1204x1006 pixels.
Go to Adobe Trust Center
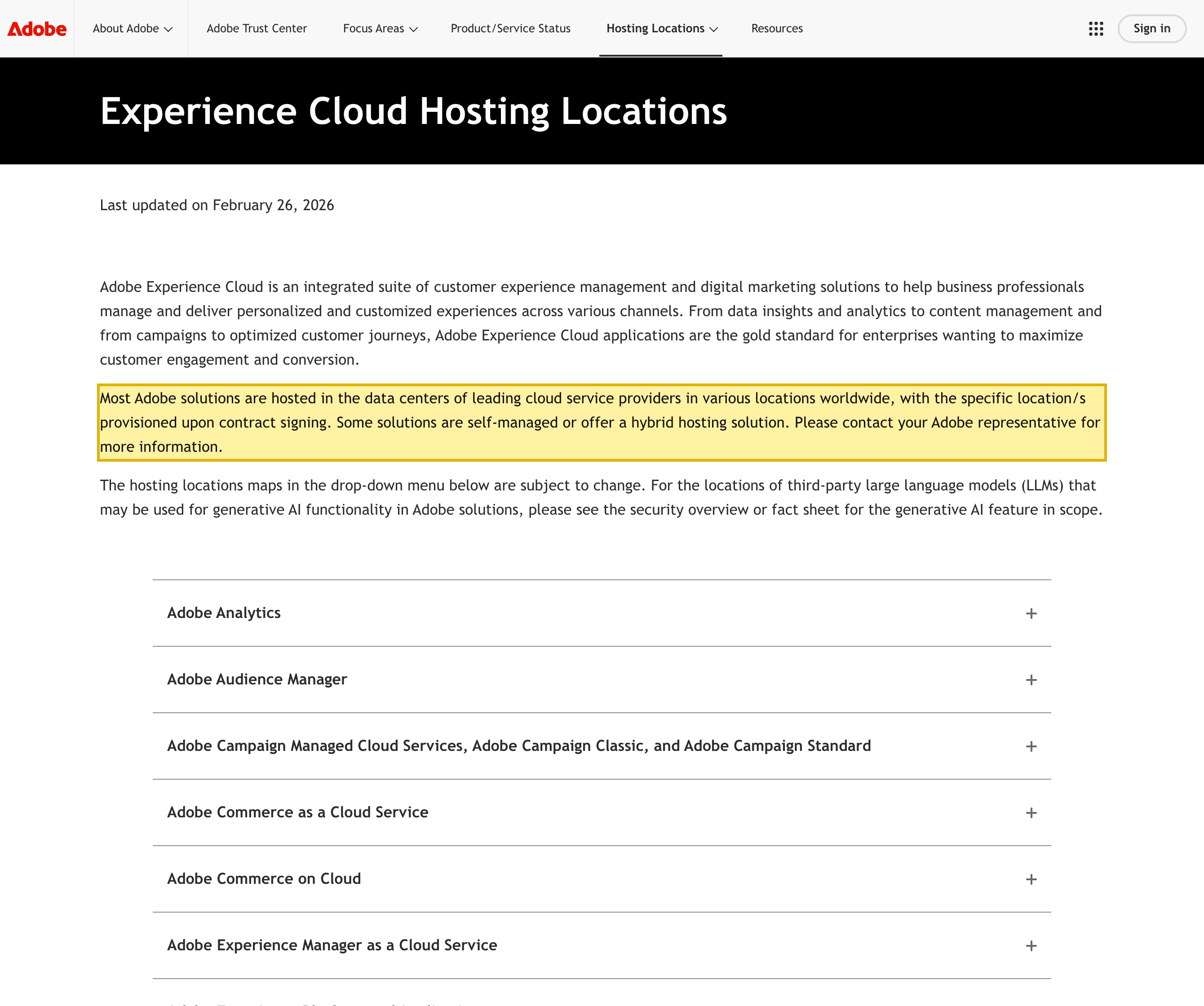pyautogui.click(x=257, y=29)
